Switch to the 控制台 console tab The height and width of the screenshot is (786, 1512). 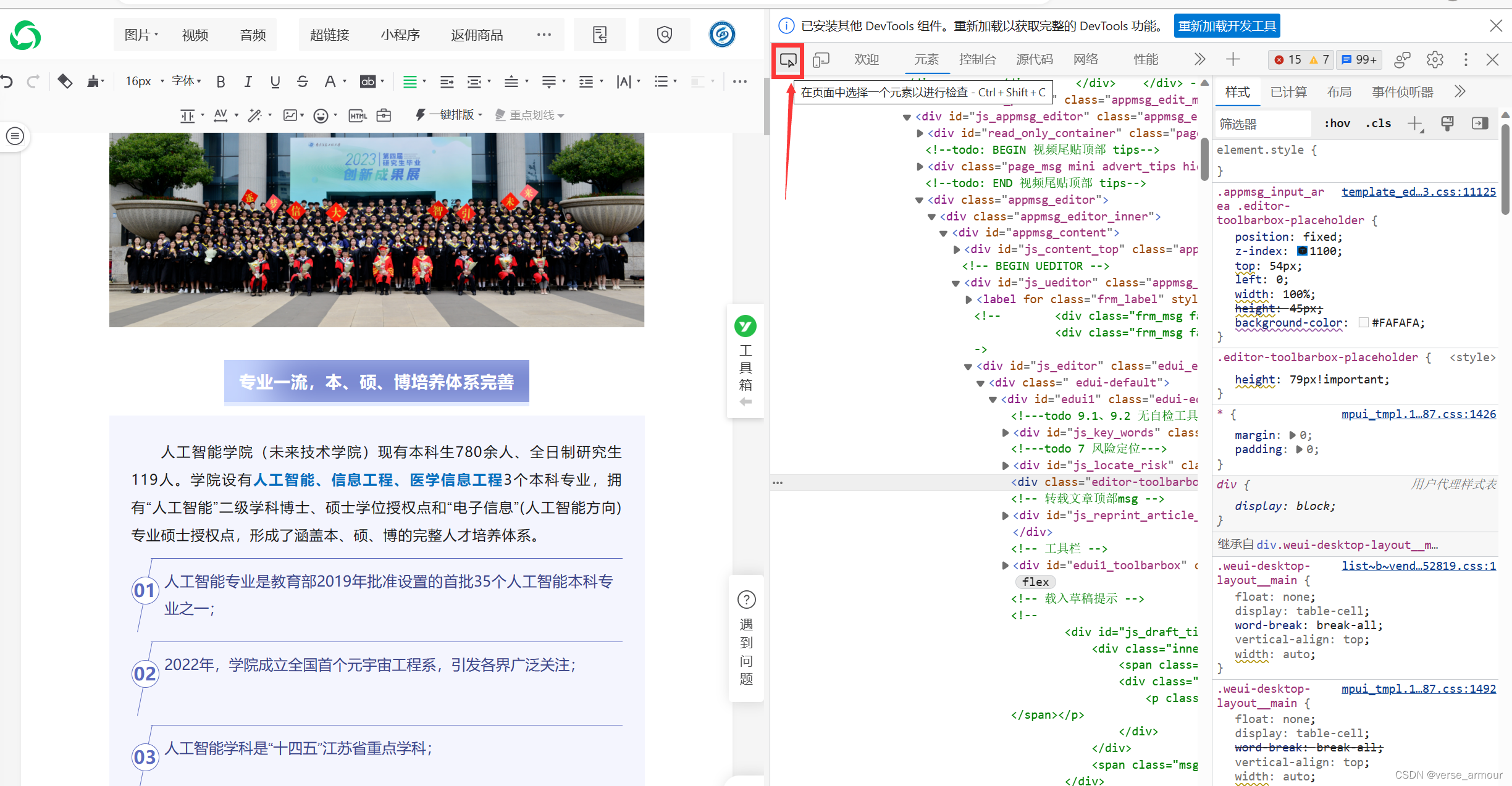[x=977, y=59]
